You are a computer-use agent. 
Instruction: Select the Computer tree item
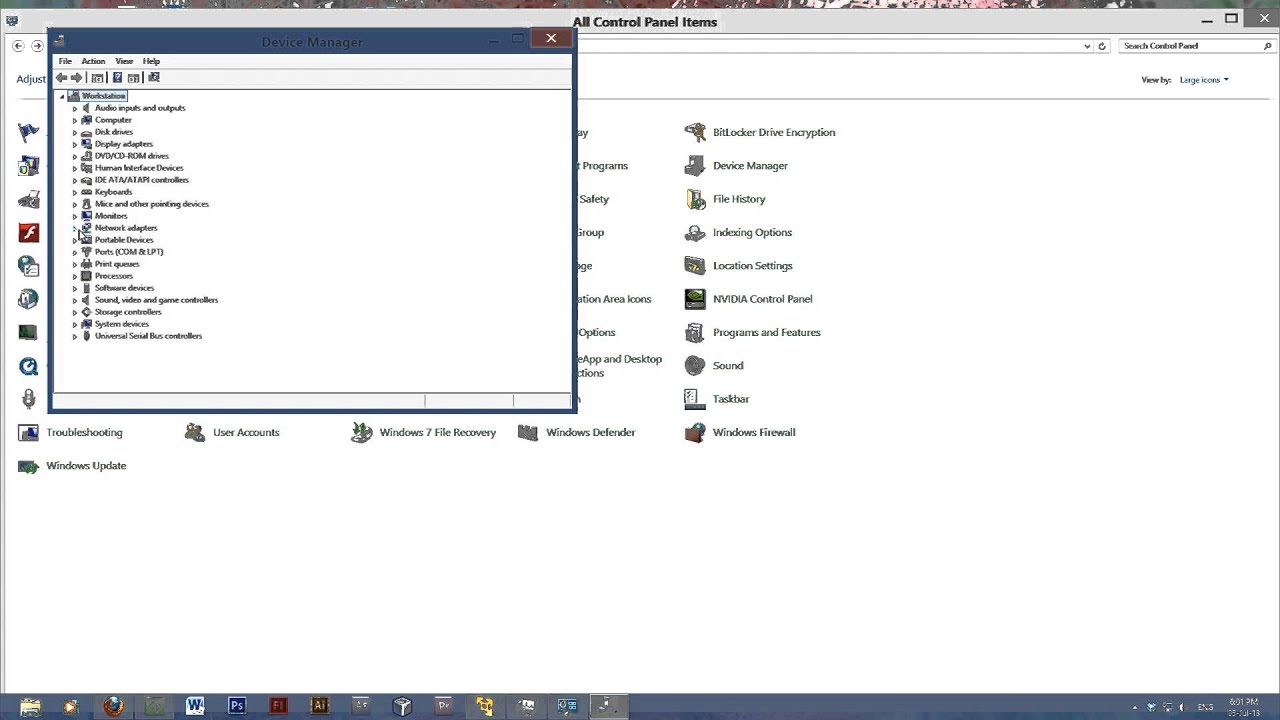point(113,120)
